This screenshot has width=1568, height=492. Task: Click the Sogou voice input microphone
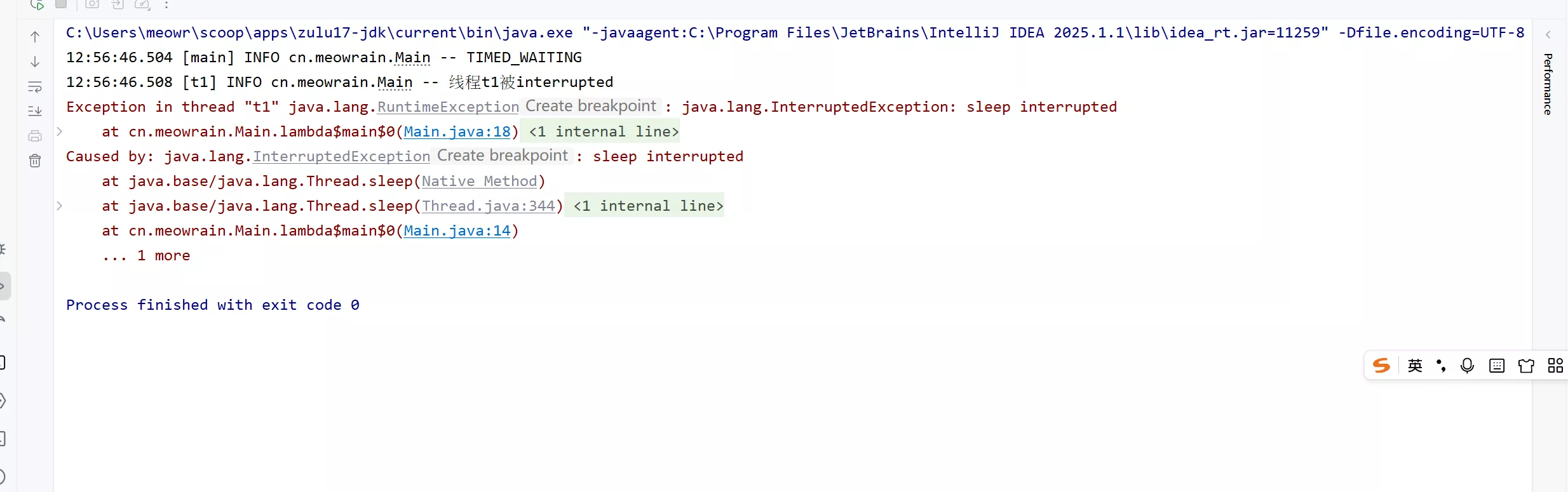1467,366
